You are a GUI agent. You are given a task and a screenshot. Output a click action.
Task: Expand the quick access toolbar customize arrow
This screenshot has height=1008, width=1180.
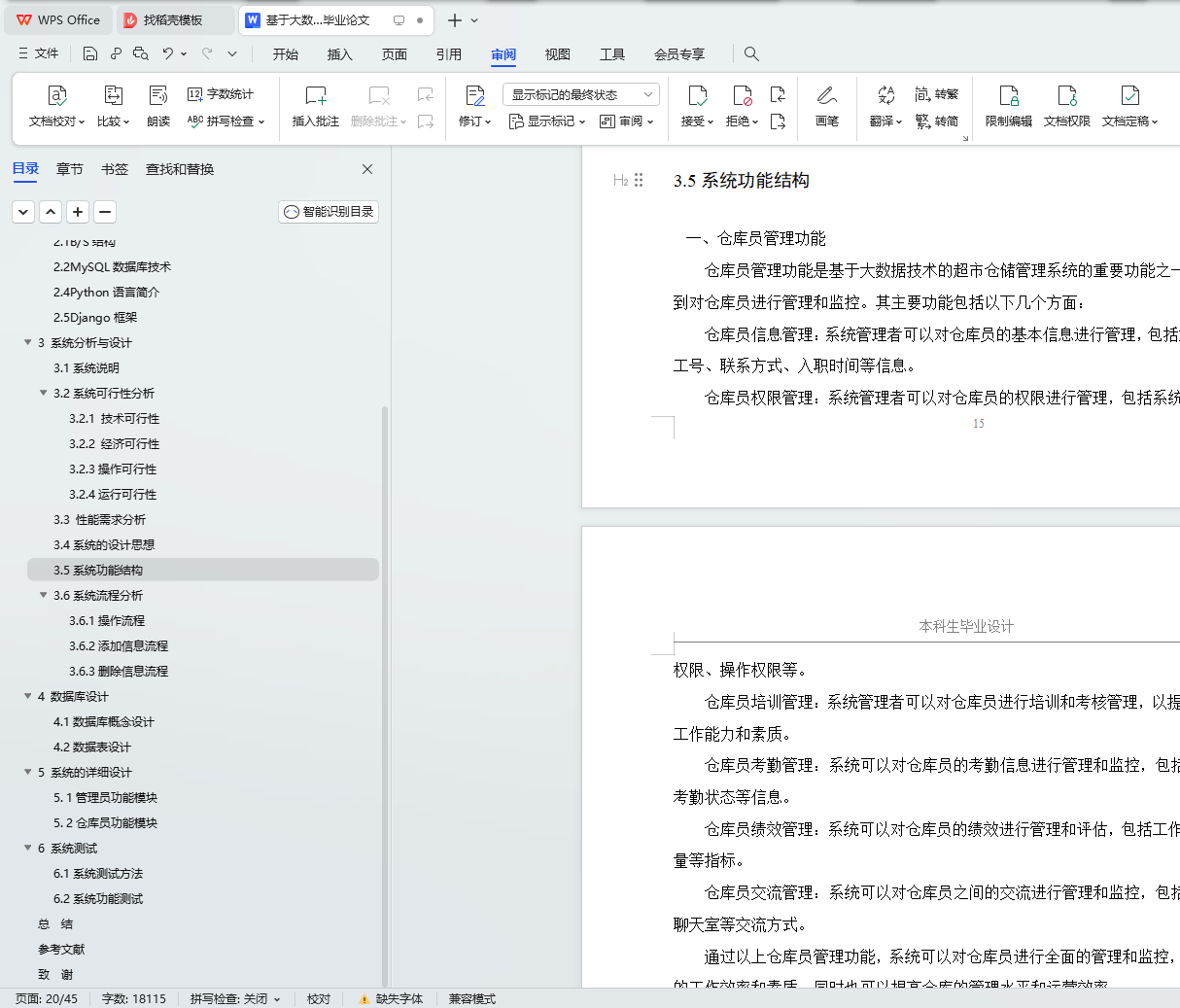232,53
